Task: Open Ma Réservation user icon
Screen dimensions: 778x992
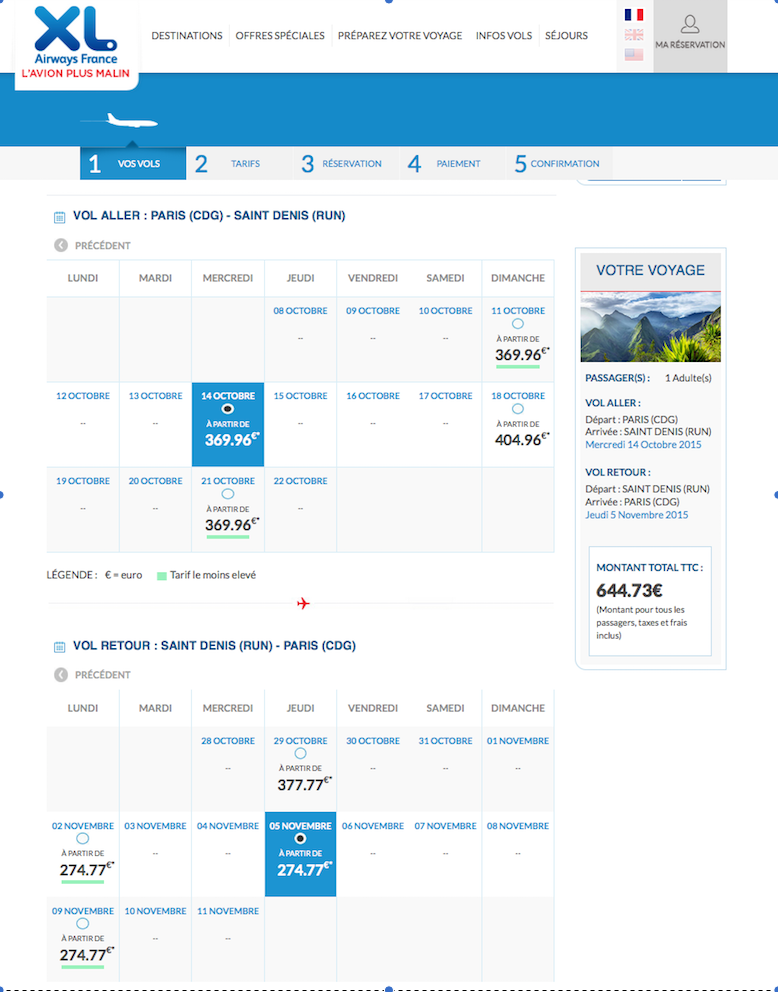Action: [x=689, y=26]
